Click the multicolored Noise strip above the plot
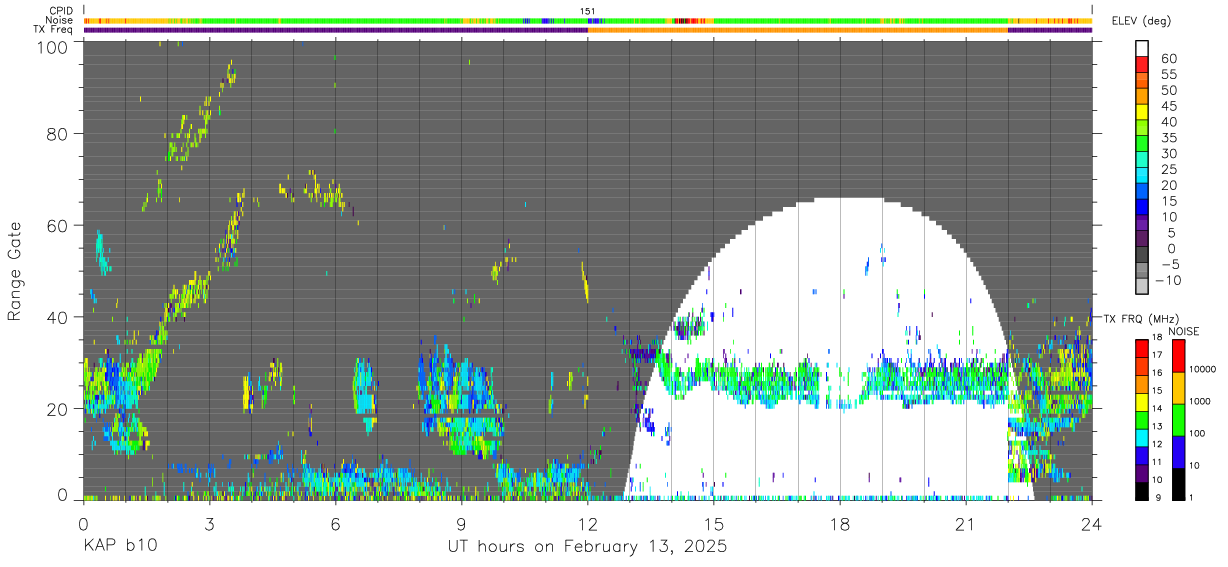 pos(588,20)
